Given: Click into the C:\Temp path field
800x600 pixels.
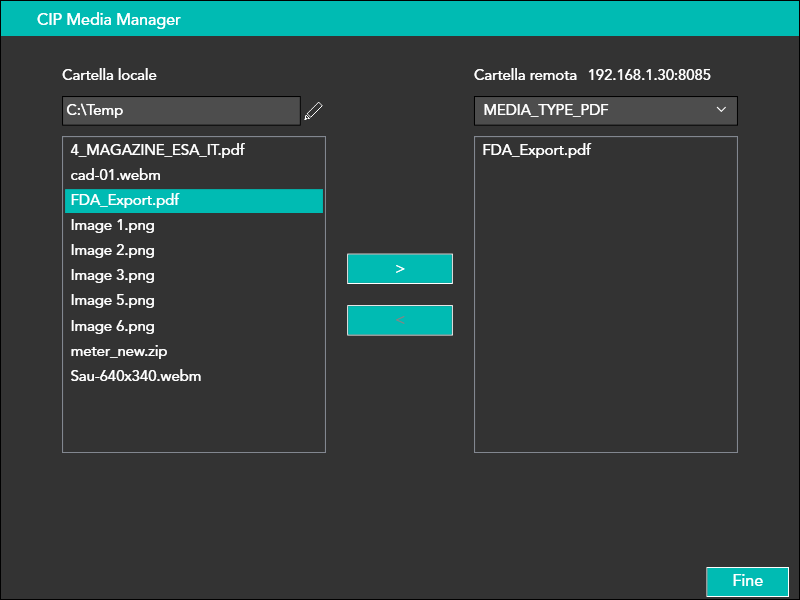Looking at the screenshot, I should (180, 111).
